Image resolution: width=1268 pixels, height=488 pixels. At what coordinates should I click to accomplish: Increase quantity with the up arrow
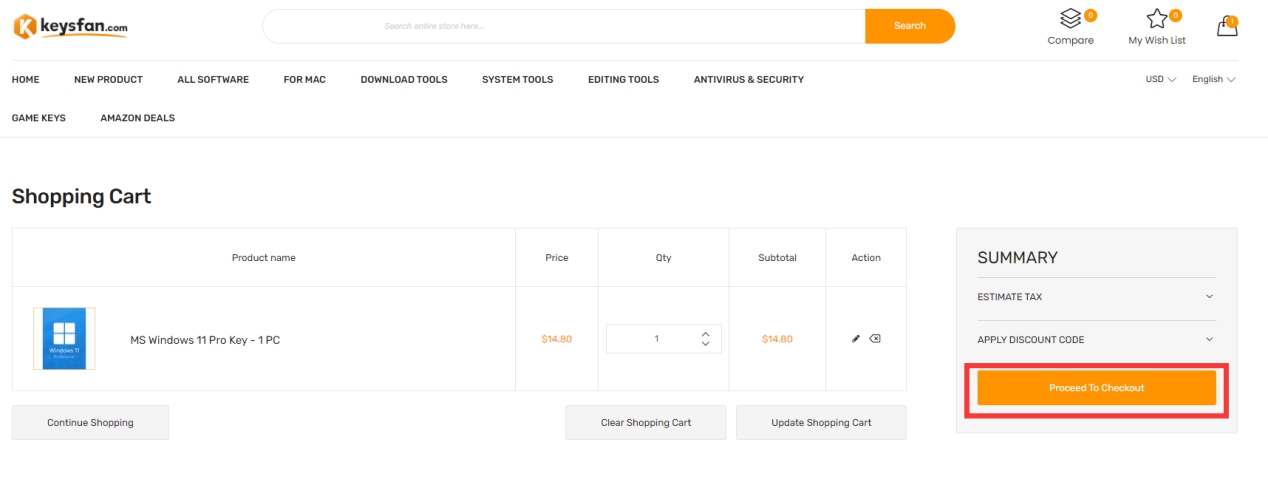pyautogui.click(x=705, y=334)
